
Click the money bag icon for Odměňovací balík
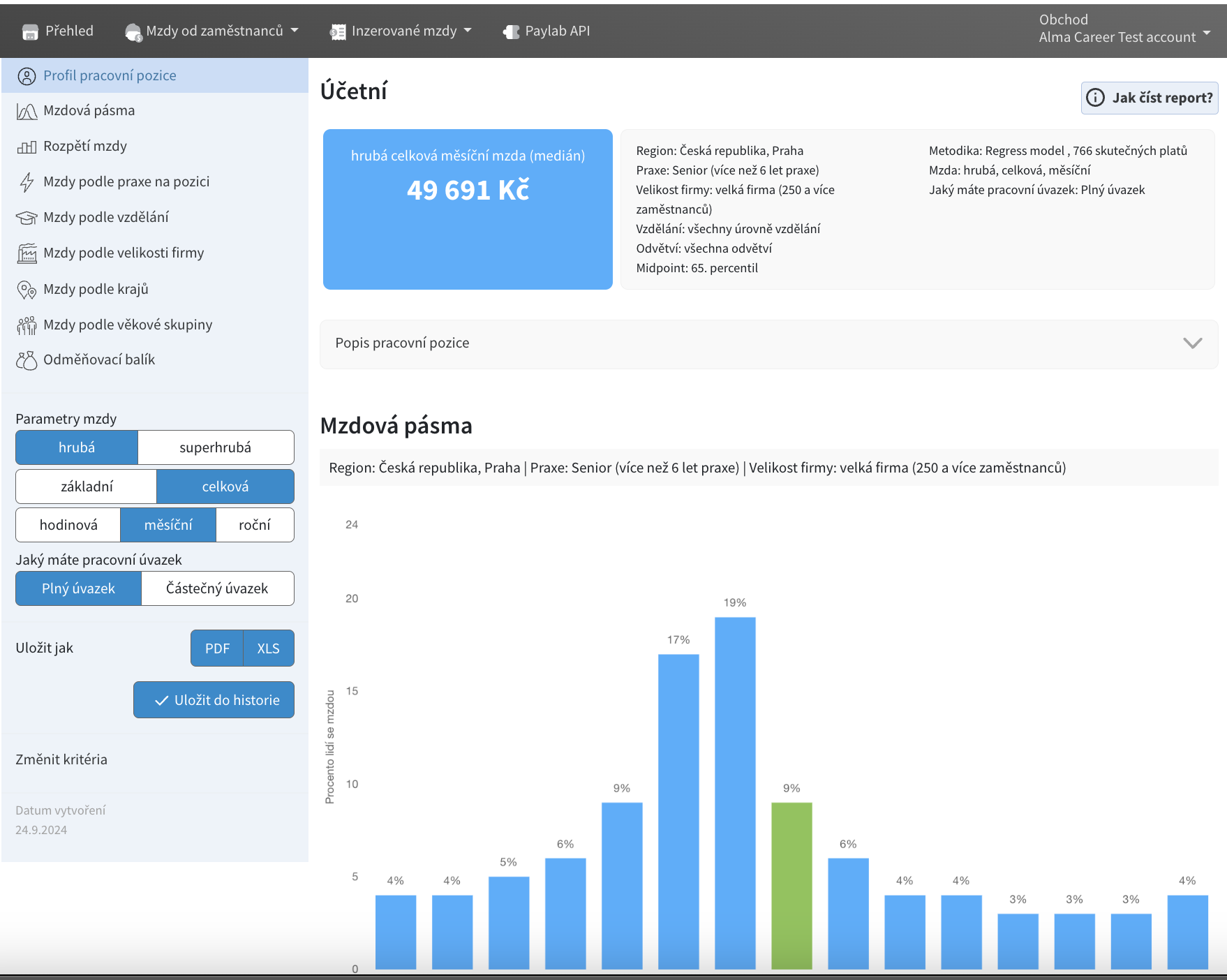[27, 360]
